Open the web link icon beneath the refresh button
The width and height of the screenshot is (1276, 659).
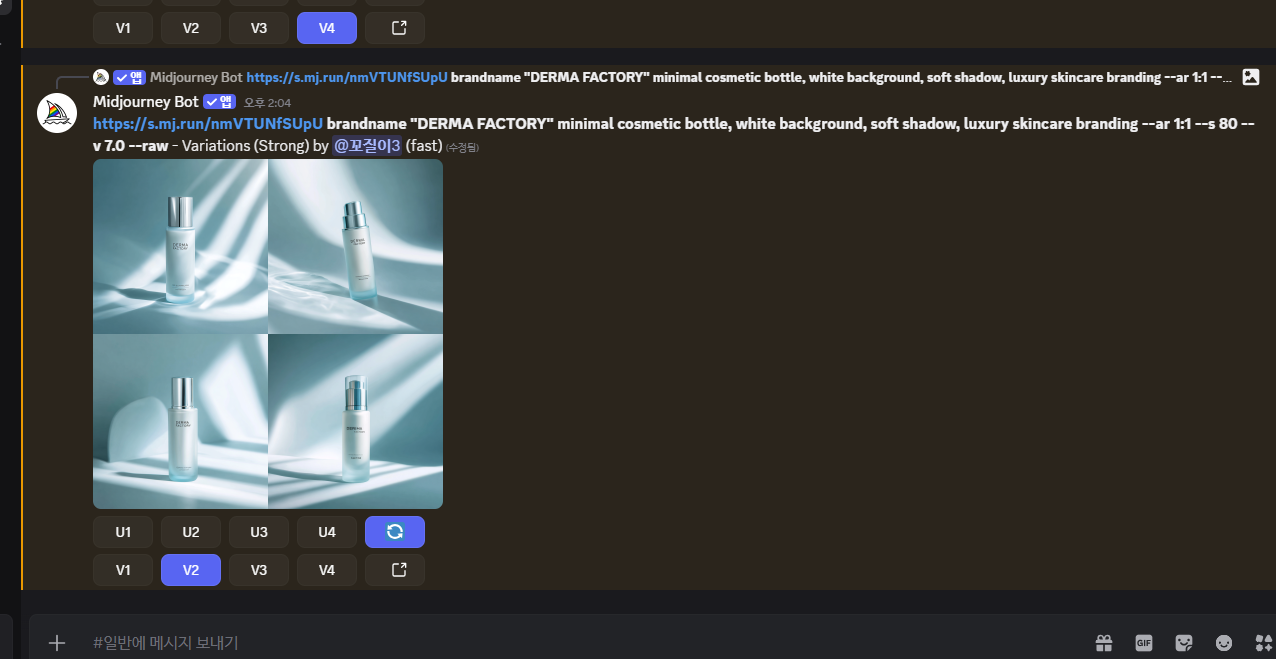(x=395, y=570)
